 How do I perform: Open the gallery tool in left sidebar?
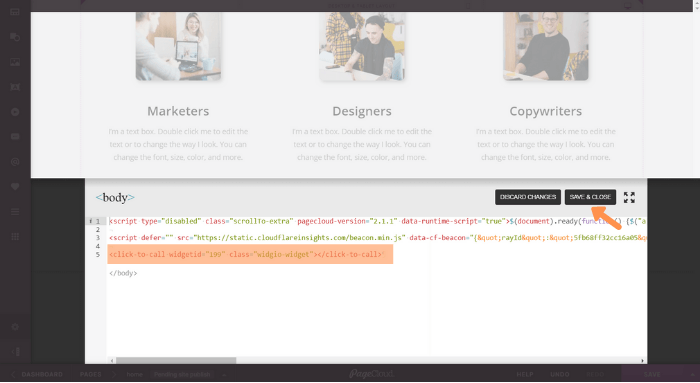click(x=15, y=87)
